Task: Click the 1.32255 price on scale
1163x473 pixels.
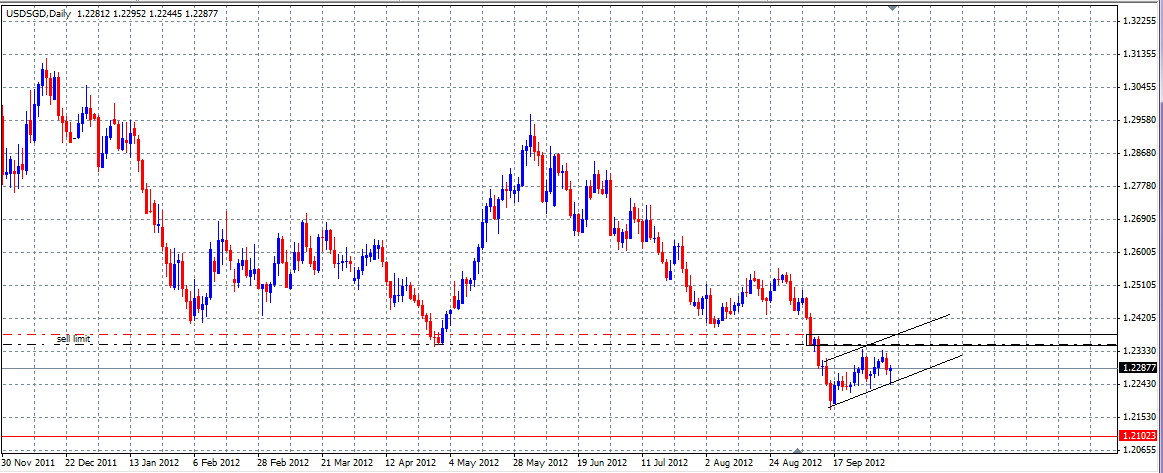Action: 1139,21
